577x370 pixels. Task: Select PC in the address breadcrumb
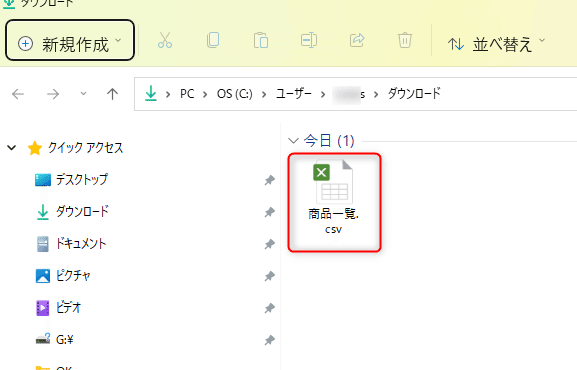[x=187, y=94]
